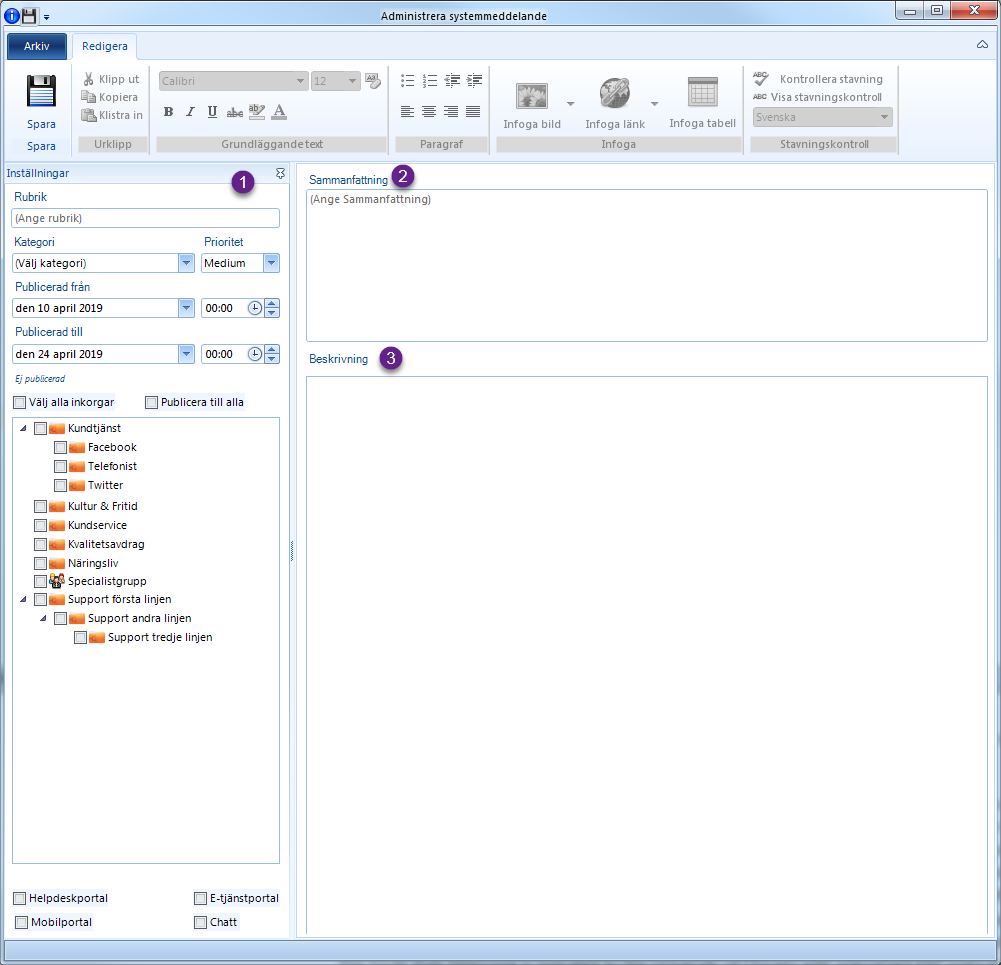
Task: Open the font name Calibri dropdown
Action: (x=300, y=81)
